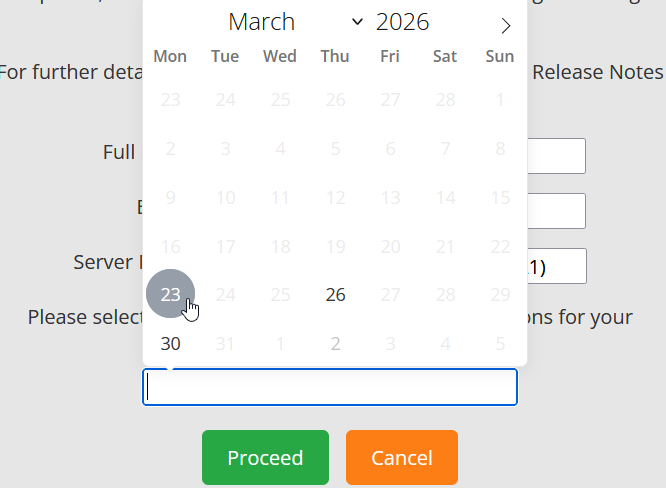Select highlighted date 23 in calendar

click(x=171, y=294)
